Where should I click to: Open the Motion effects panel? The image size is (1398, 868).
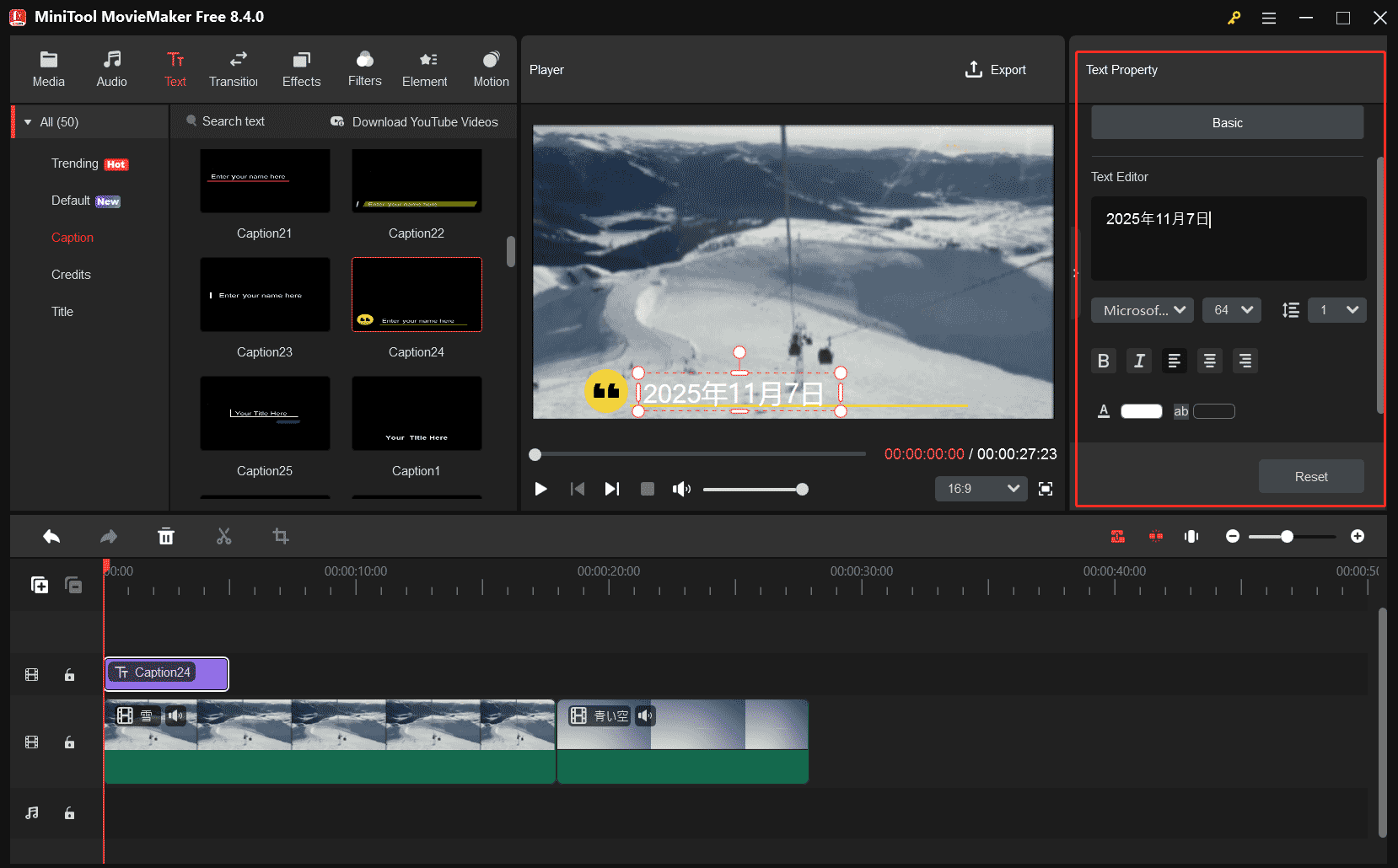pos(491,67)
